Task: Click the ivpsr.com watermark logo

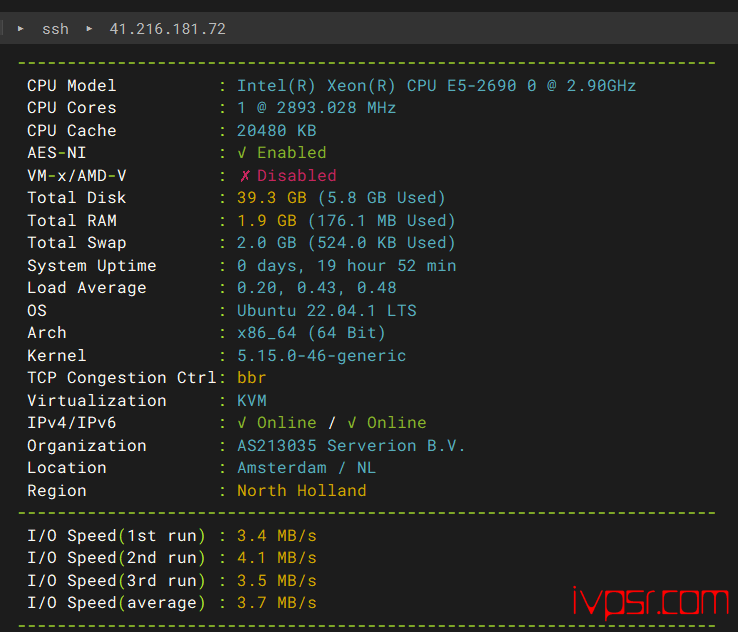Action: [x=650, y=601]
